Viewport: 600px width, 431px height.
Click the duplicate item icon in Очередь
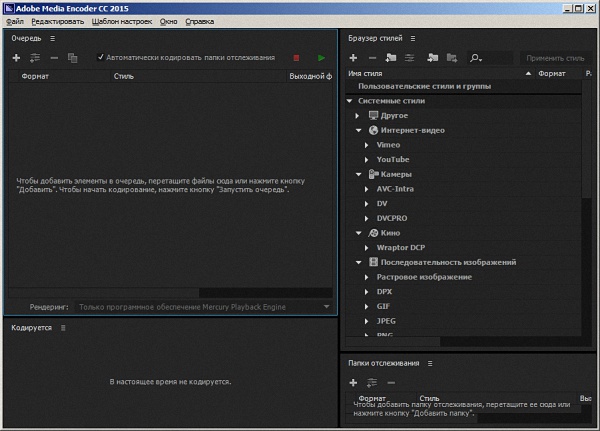coord(72,58)
